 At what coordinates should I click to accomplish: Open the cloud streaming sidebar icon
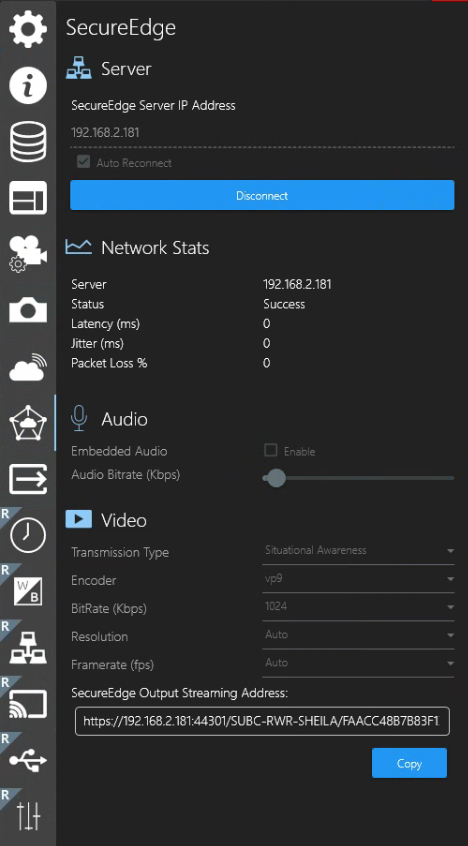(28, 366)
